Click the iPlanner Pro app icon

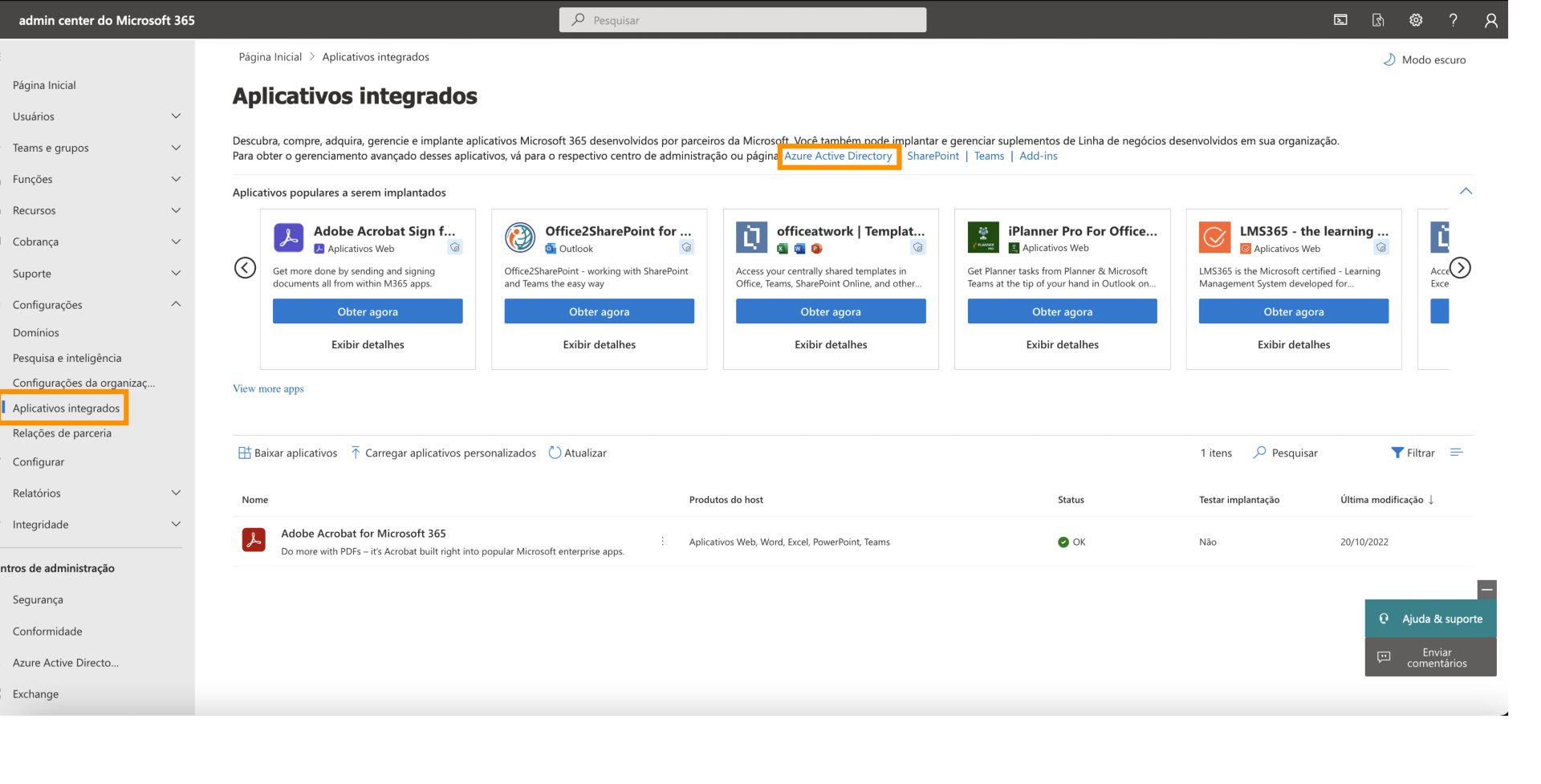tap(983, 238)
